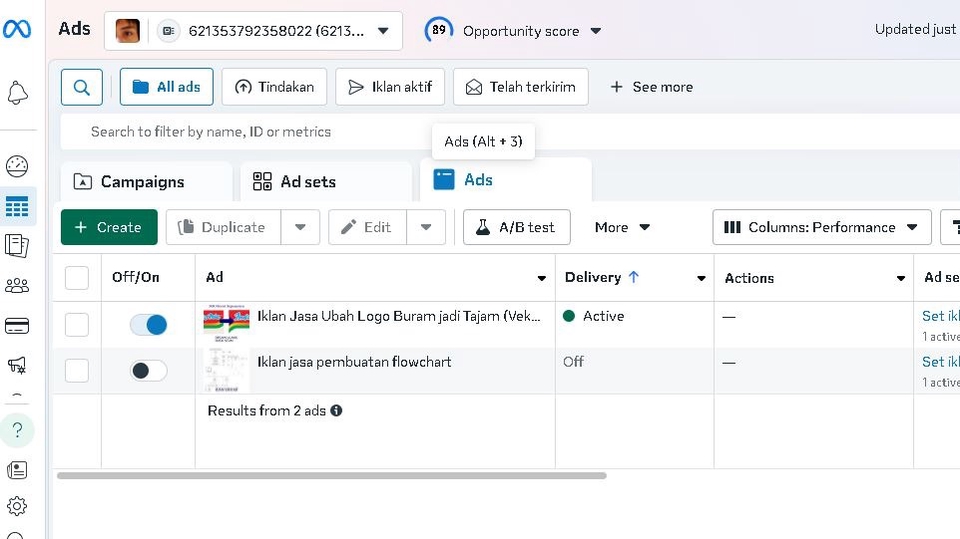This screenshot has height=539, width=960.
Task: Select the All ads filter
Action: coord(167,87)
